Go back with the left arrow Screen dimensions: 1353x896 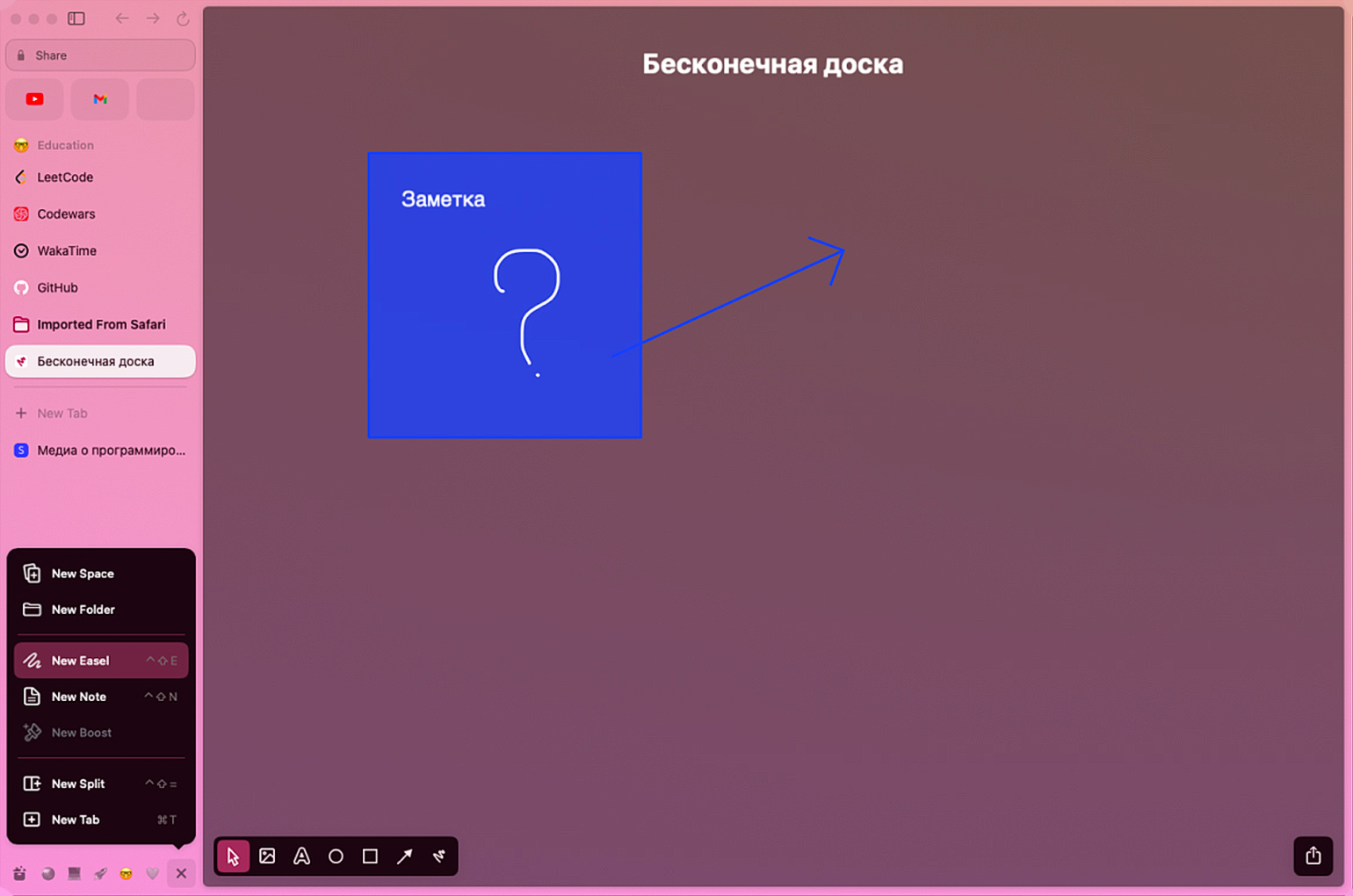click(x=122, y=18)
